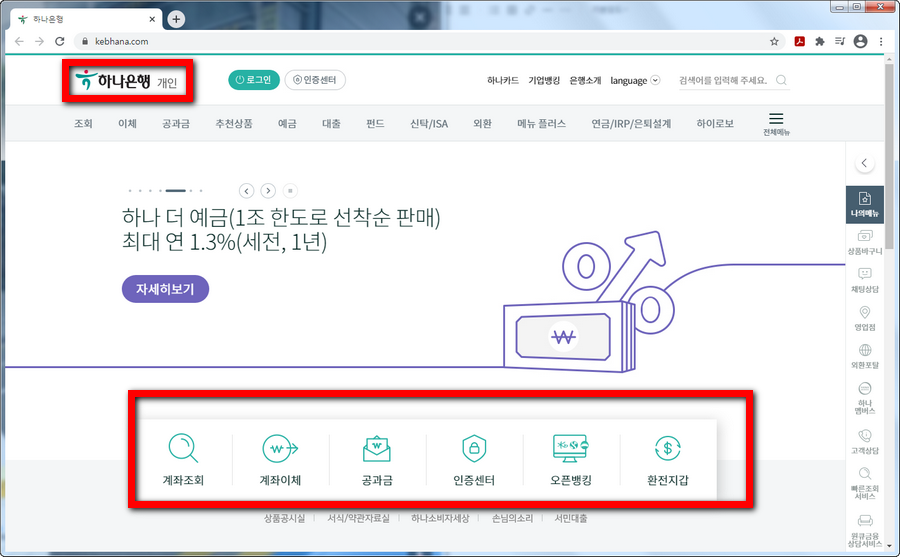
Task: Open the Adobe PDF extension icon
Action: (800, 41)
